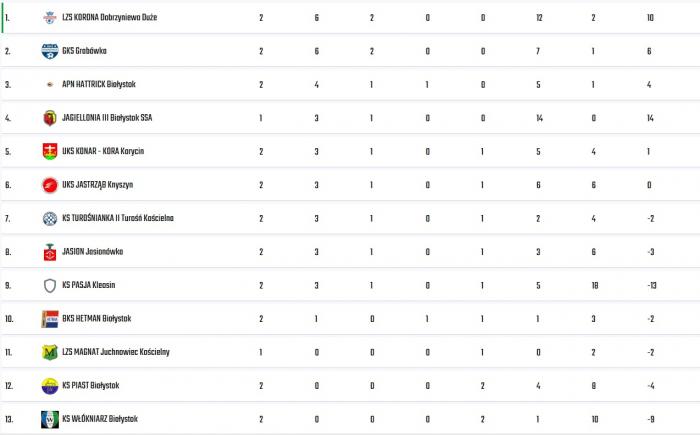700x435 pixels.
Task: Click the JASION Jasionówka red crest
Action: point(50,252)
